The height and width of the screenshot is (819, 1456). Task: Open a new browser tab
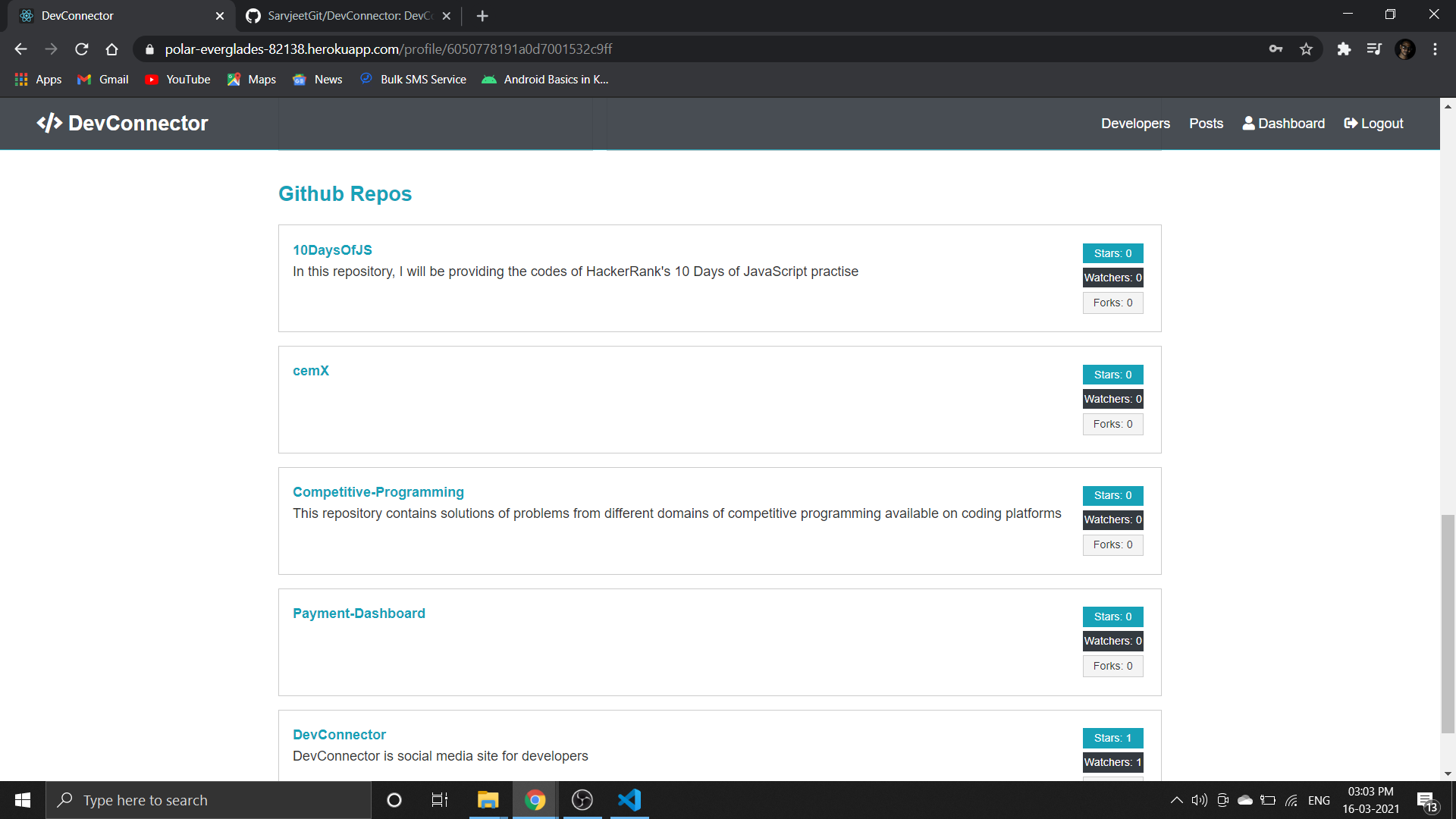point(482,15)
